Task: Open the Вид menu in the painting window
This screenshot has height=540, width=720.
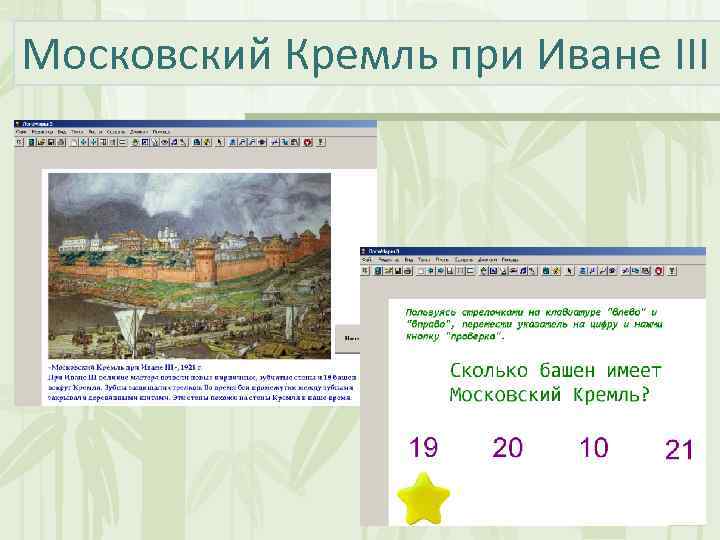Action: 62,132
